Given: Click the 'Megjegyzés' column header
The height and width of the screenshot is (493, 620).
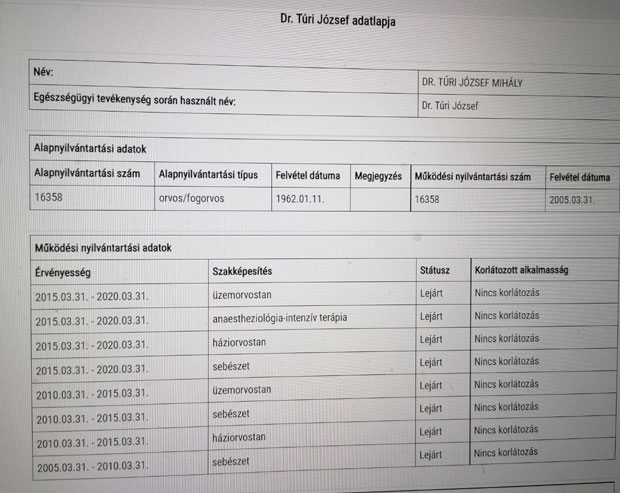Looking at the screenshot, I should pos(378,176).
